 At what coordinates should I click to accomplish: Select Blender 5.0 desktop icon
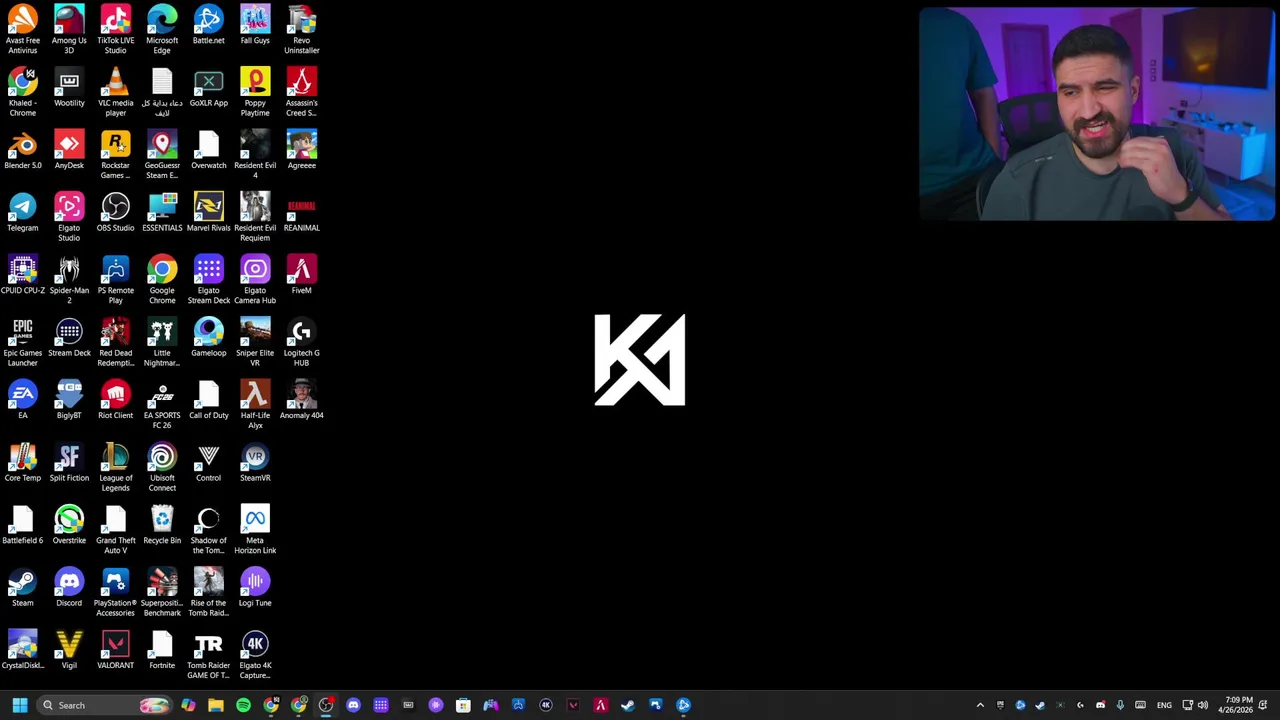[x=22, y=150]
